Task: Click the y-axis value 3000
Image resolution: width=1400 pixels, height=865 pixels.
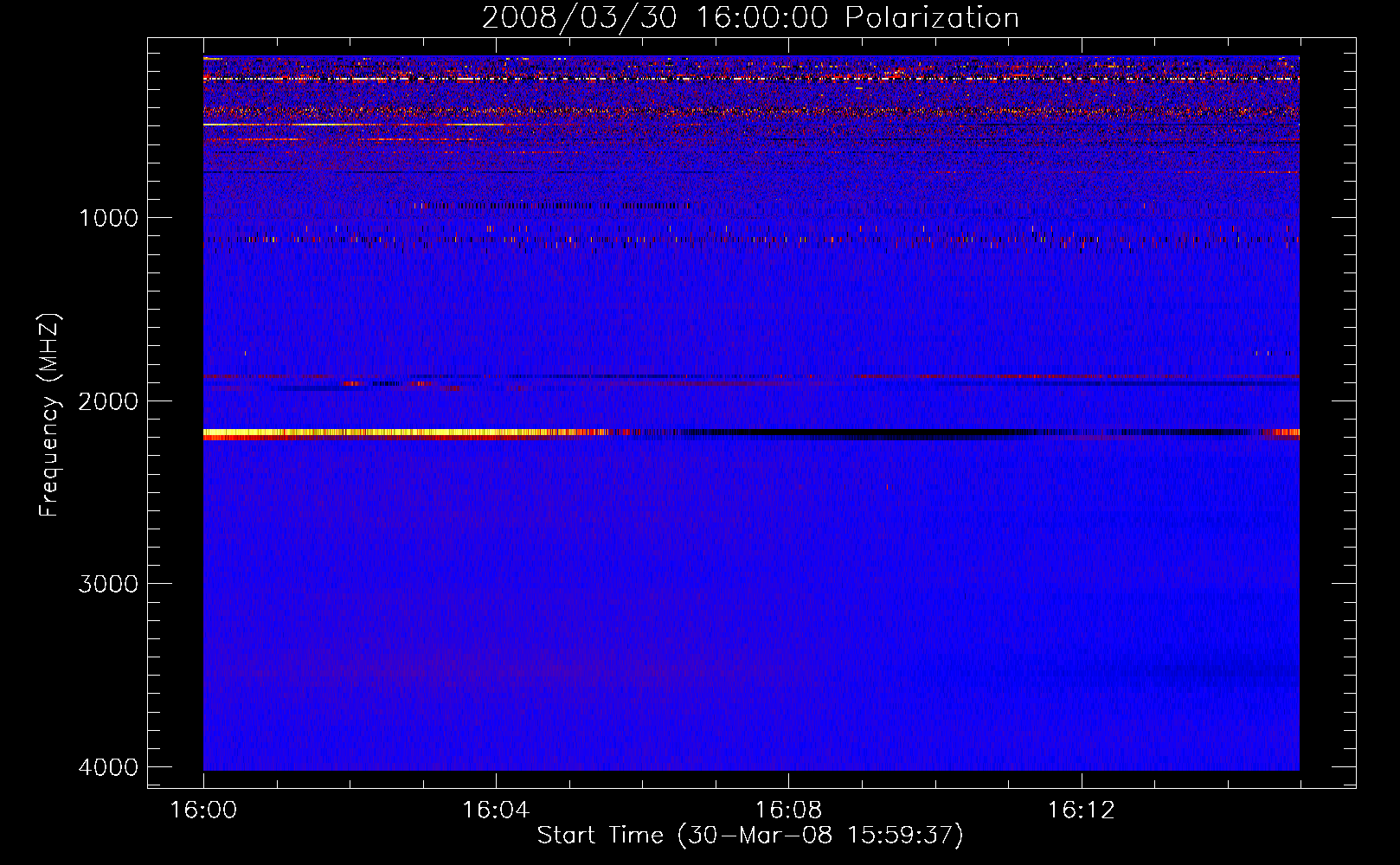Action: click(109, 584)
